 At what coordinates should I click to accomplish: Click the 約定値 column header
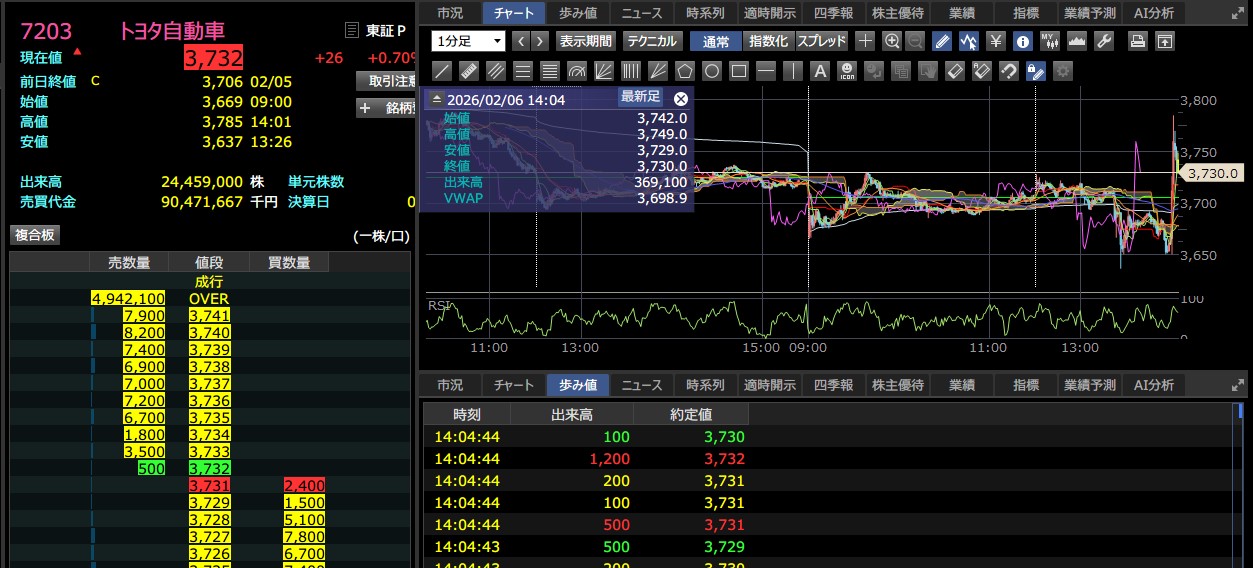(692, 414)
